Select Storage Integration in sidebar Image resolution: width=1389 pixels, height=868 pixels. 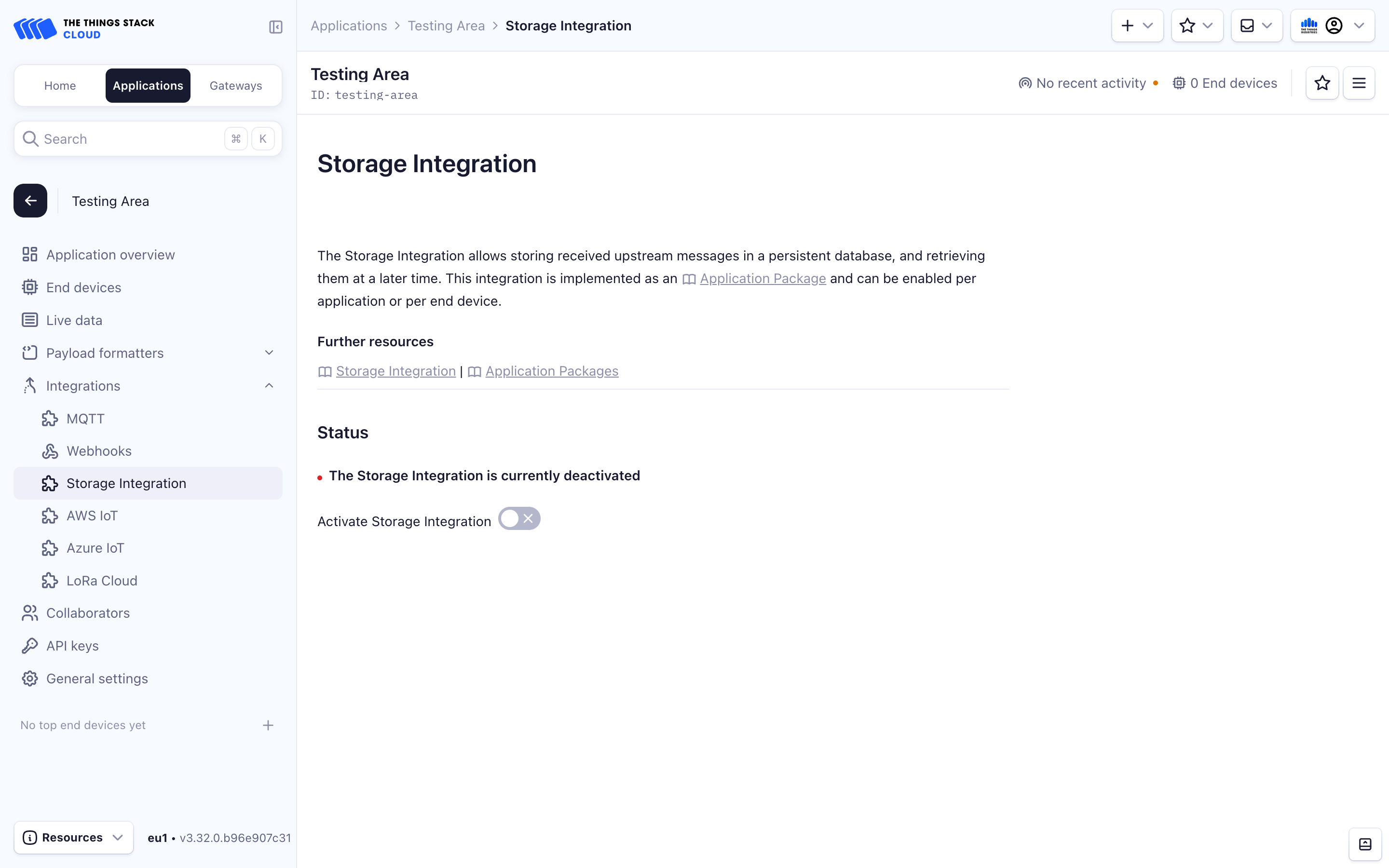tap(148, 483)
